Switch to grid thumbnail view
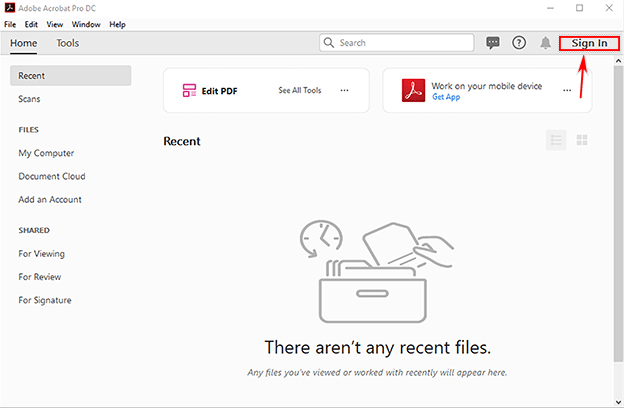Screen dimensions: 624x408 click(582, 140)
